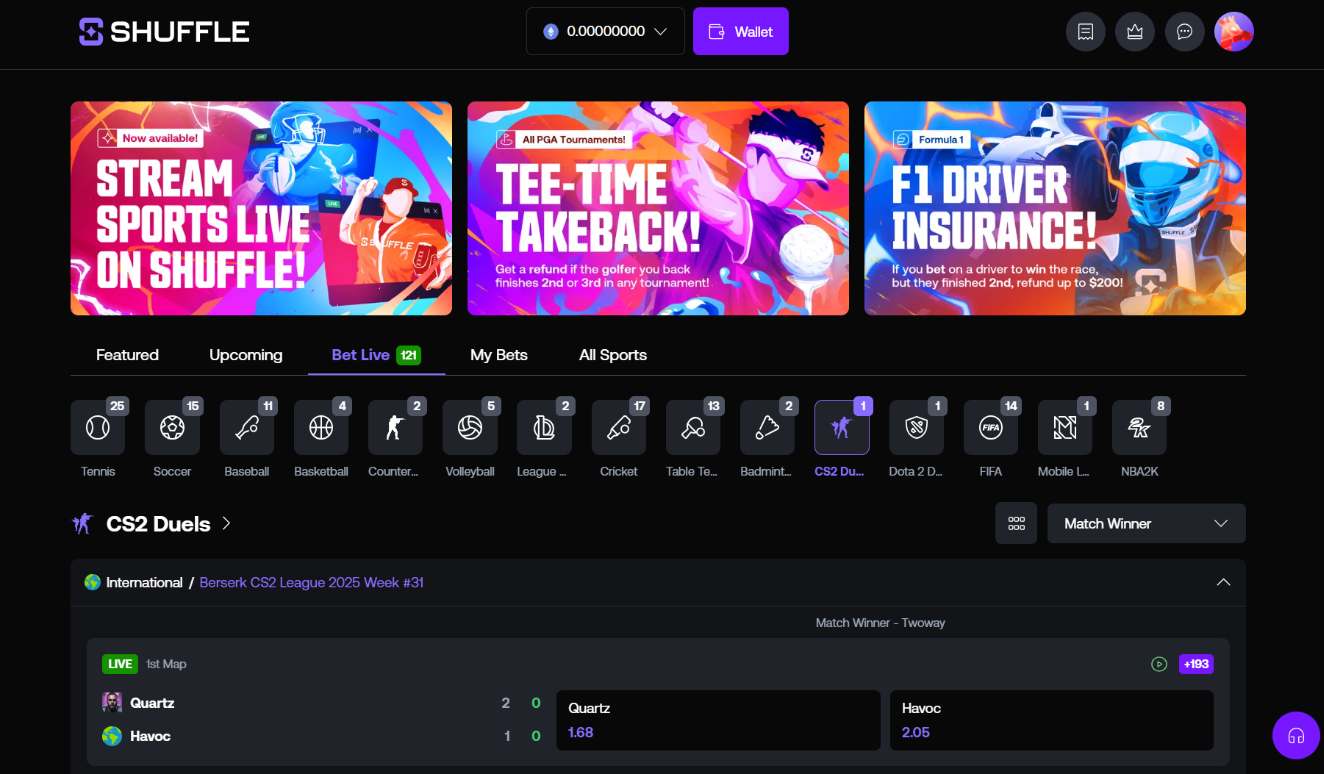The width and height of the screenshot is (1324, 774).
Task: Switch to the Upcoming tab
Action: pyautogui.click(x=246, y=355)
